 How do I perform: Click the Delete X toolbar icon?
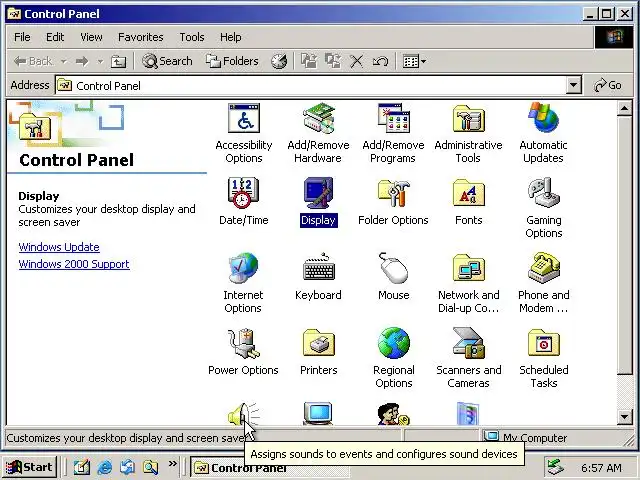[356, 61]
